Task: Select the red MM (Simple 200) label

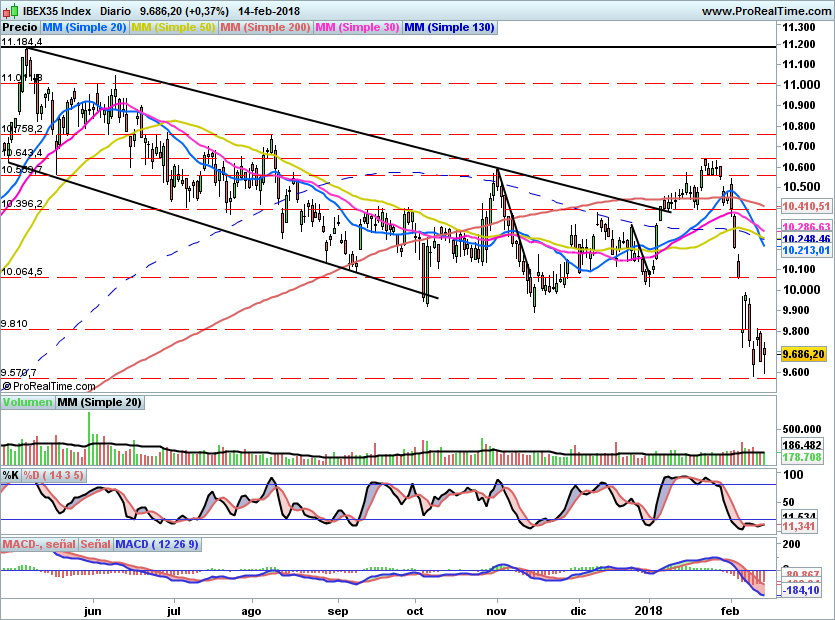Action: (266, 28)
